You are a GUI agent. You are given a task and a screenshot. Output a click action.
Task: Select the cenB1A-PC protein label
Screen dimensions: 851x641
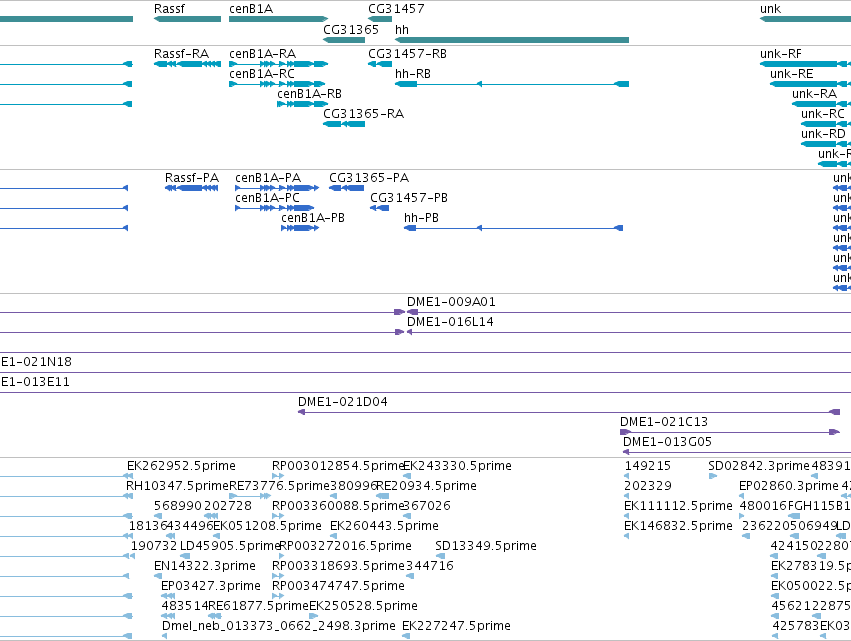(267, 198)
